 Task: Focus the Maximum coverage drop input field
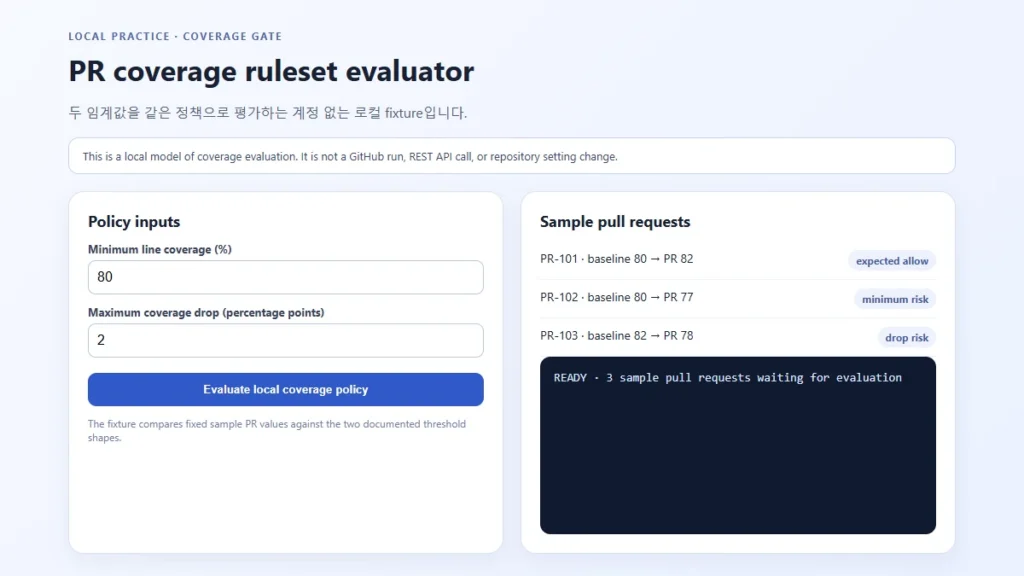click(285, 340)
